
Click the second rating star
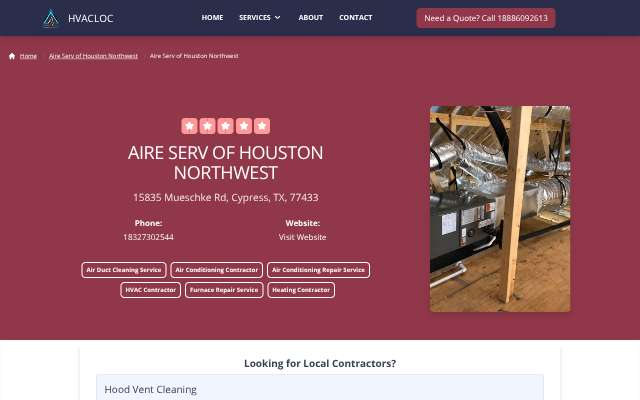coord(207,126)
